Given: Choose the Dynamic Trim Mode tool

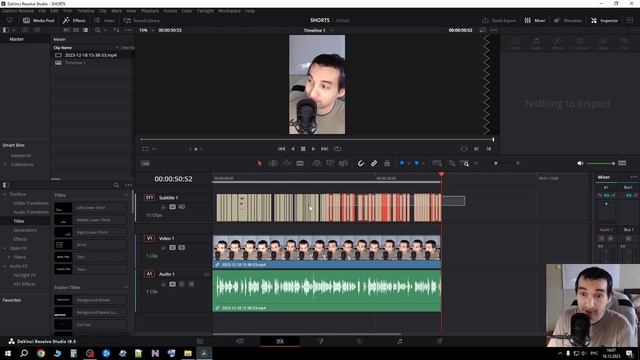Looking at the screenshot, I should 287,163.
